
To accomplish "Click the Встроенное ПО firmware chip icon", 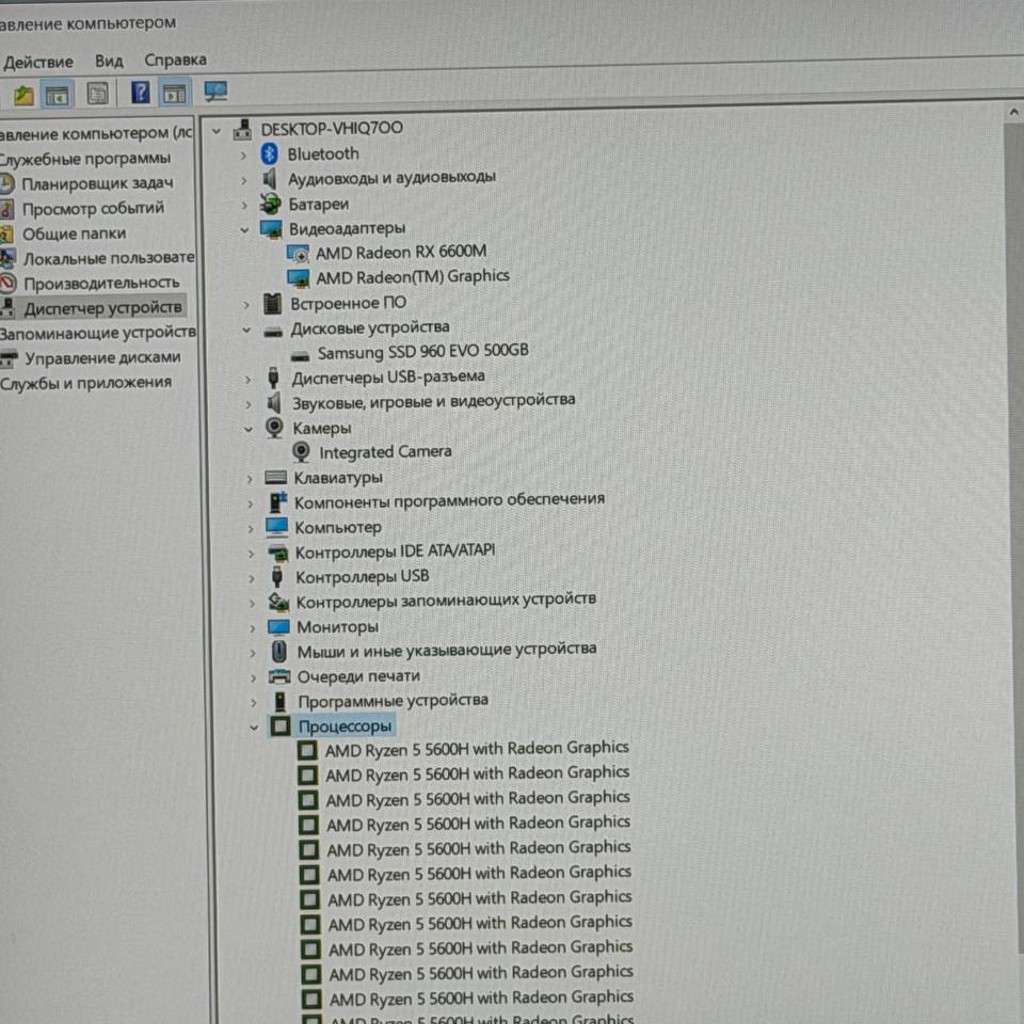I will [x=272, y=304].
